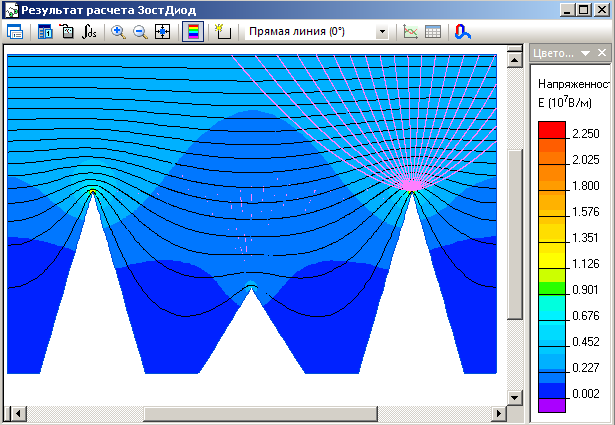The width and height of the screenshot is (615, 425).
Task: Click the 0.002 legend value
Action: (x=586, y=393)
